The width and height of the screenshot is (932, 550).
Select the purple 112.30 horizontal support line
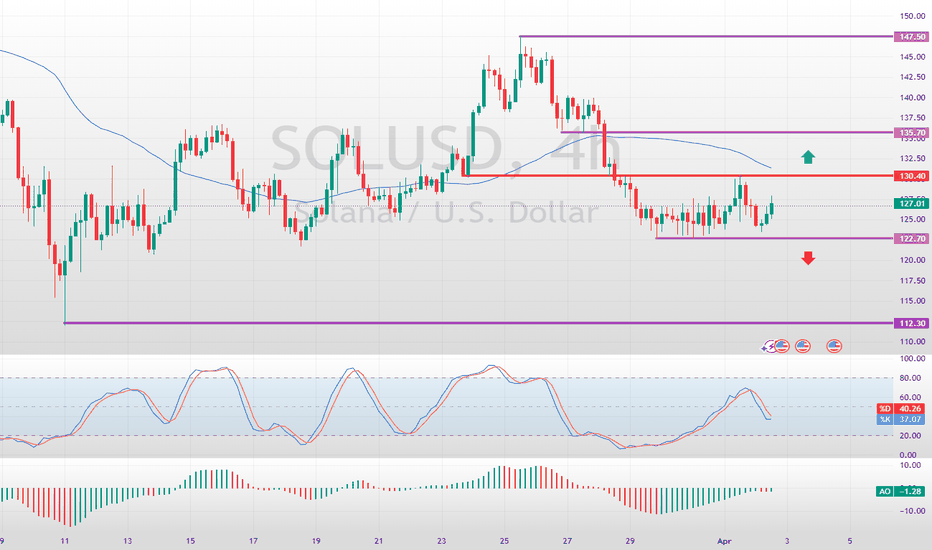(x=478, y=323)
